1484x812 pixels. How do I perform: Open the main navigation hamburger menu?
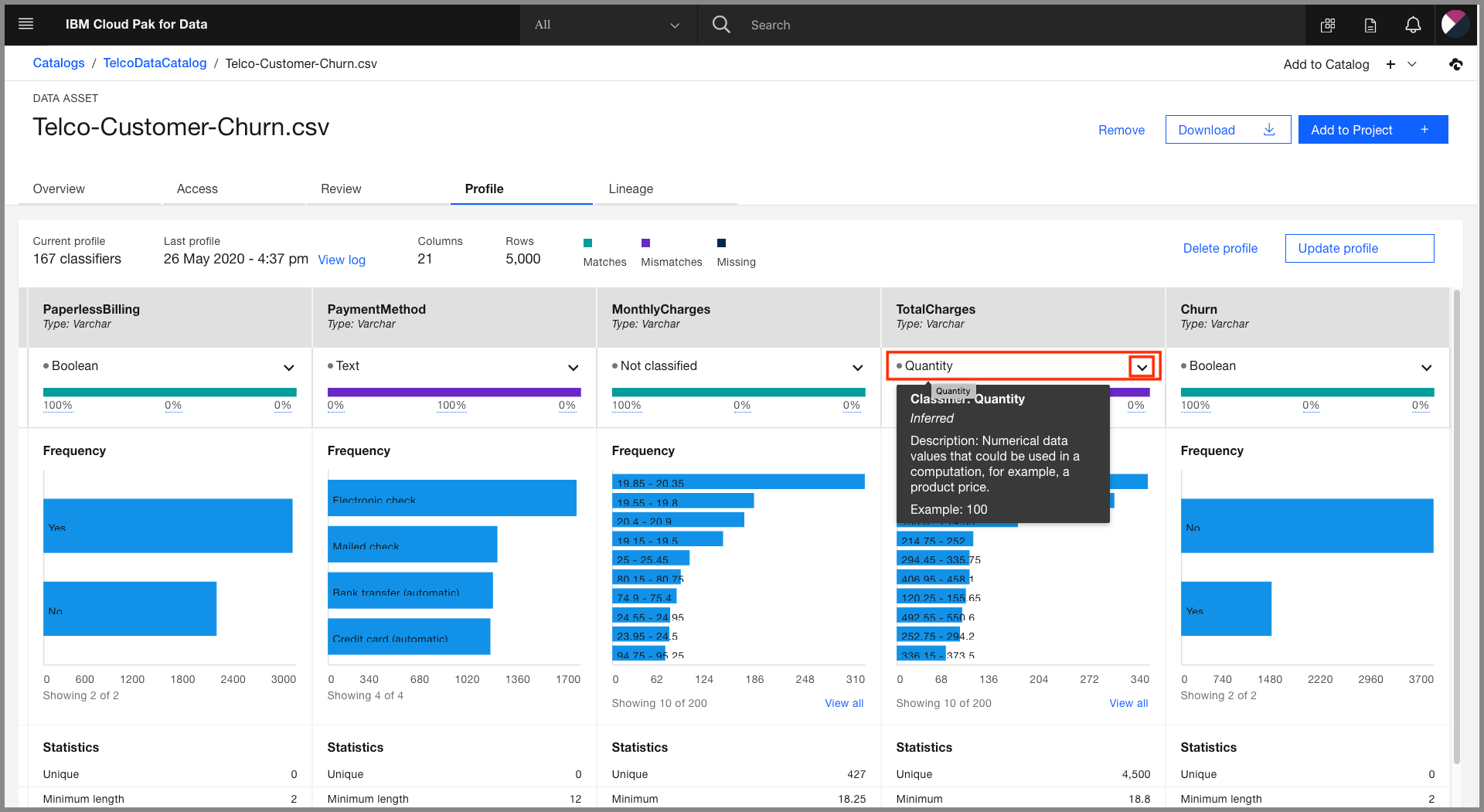pos(26,24)
